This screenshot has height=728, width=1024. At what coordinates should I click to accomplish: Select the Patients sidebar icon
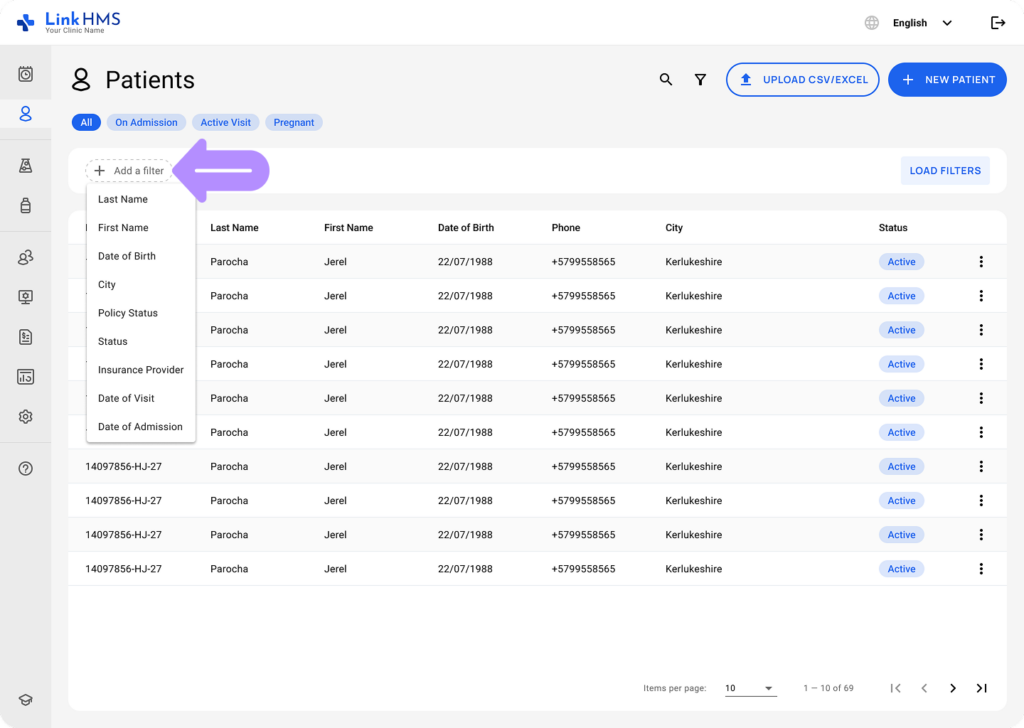click(26, 113)
